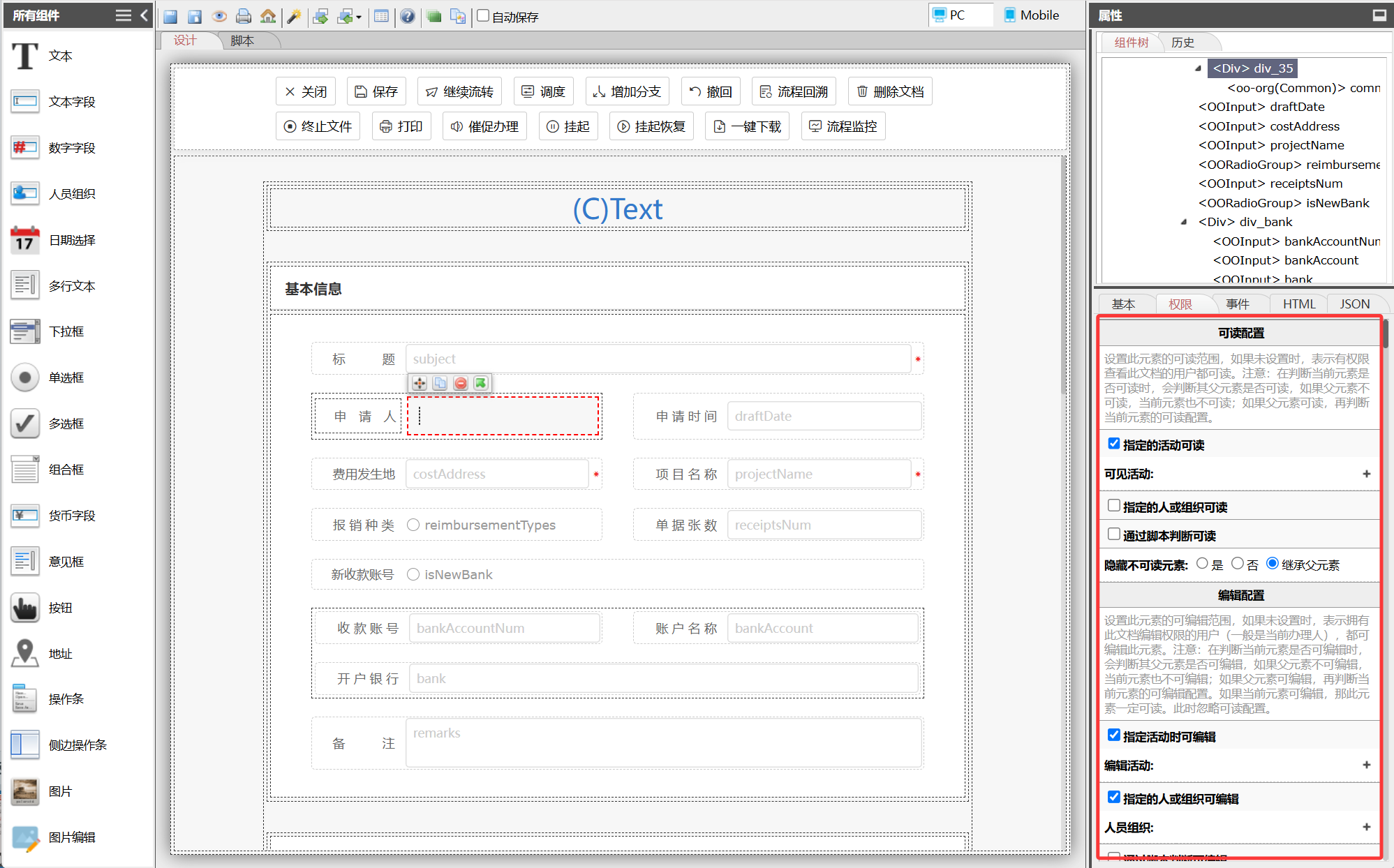The height and width of the screenshot is (868, 1394).
Task: Click the home icon in toolbar
Action: point(268,16)
